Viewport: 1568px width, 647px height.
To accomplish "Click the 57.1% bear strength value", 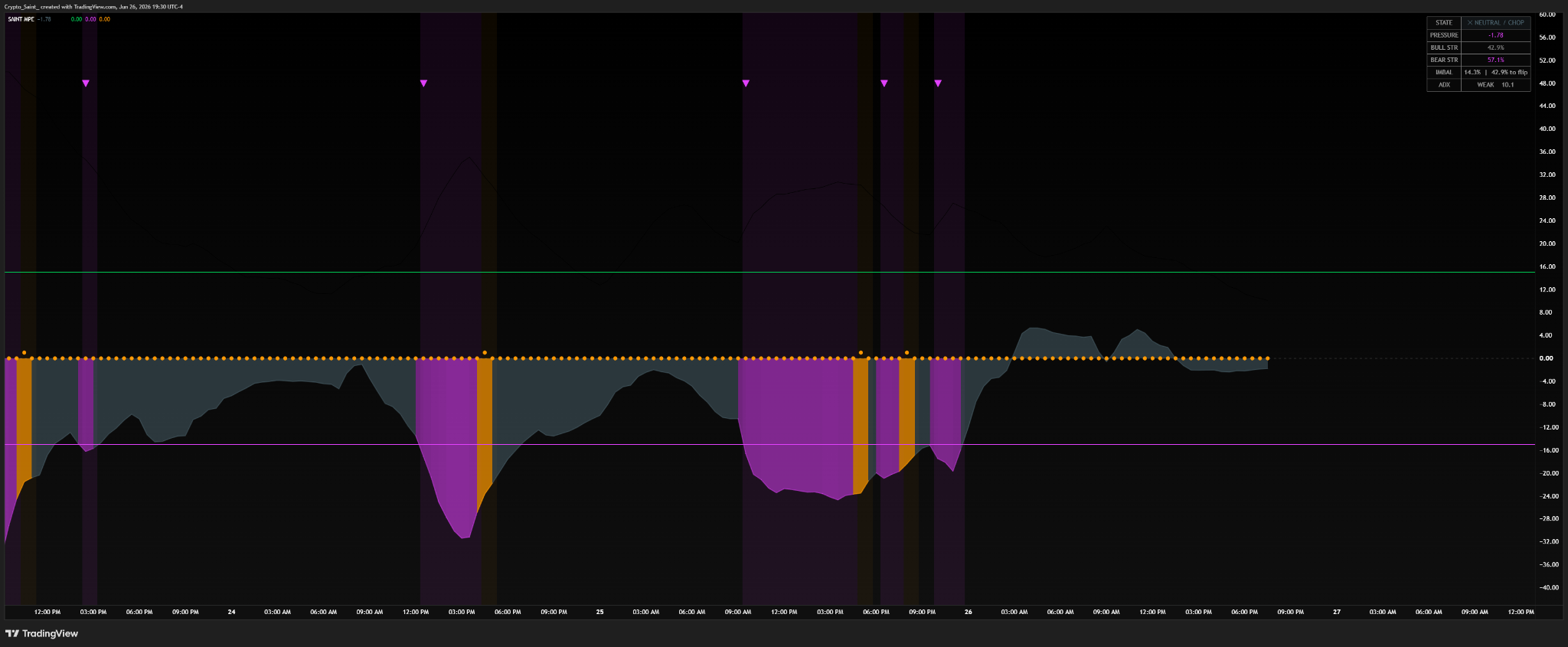I will click(1496, 60).
